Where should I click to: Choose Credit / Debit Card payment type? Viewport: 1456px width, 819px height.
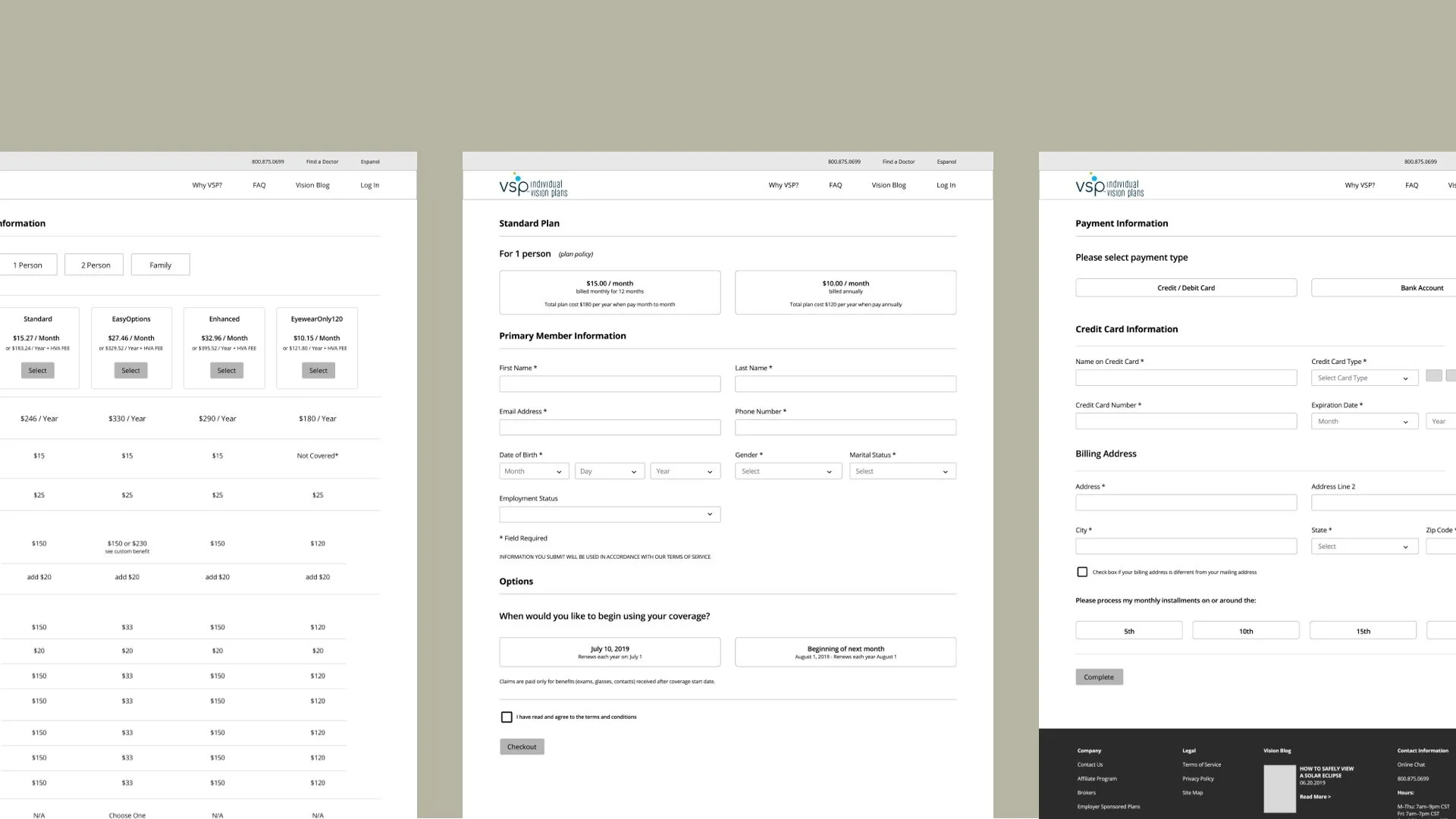[1186, 288]
